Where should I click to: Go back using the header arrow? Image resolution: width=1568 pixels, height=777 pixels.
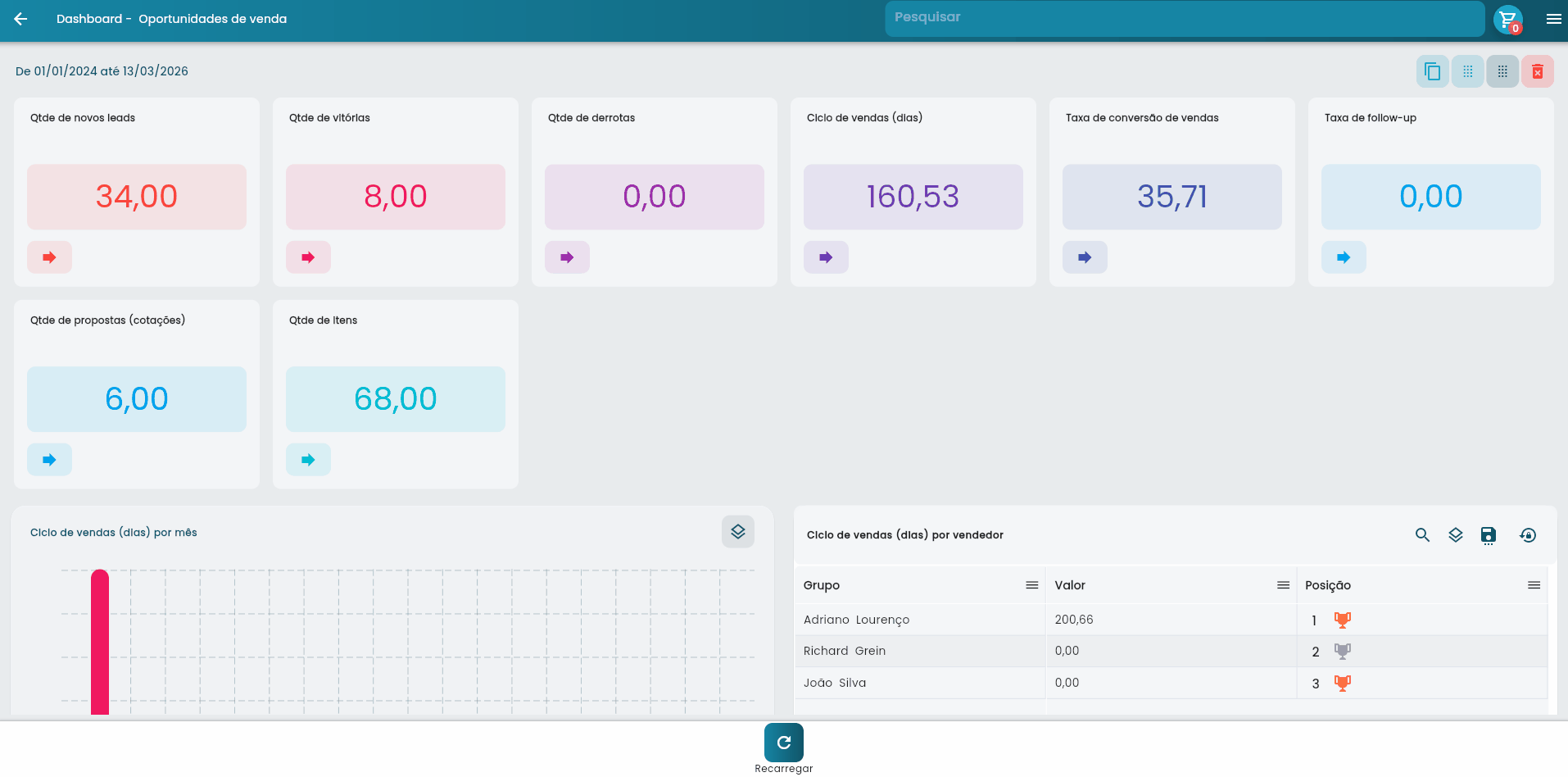click(x=20, y=19)
